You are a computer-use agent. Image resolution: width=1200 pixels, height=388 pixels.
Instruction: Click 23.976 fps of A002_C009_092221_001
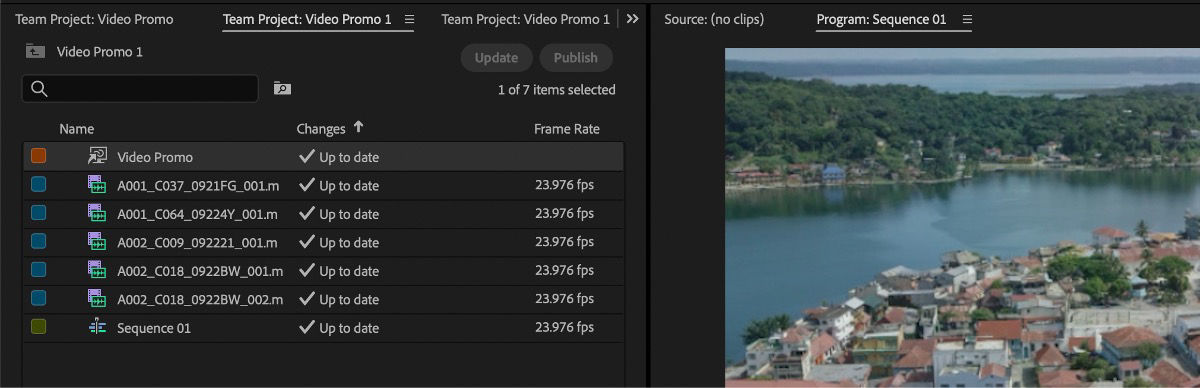[564, 242]
